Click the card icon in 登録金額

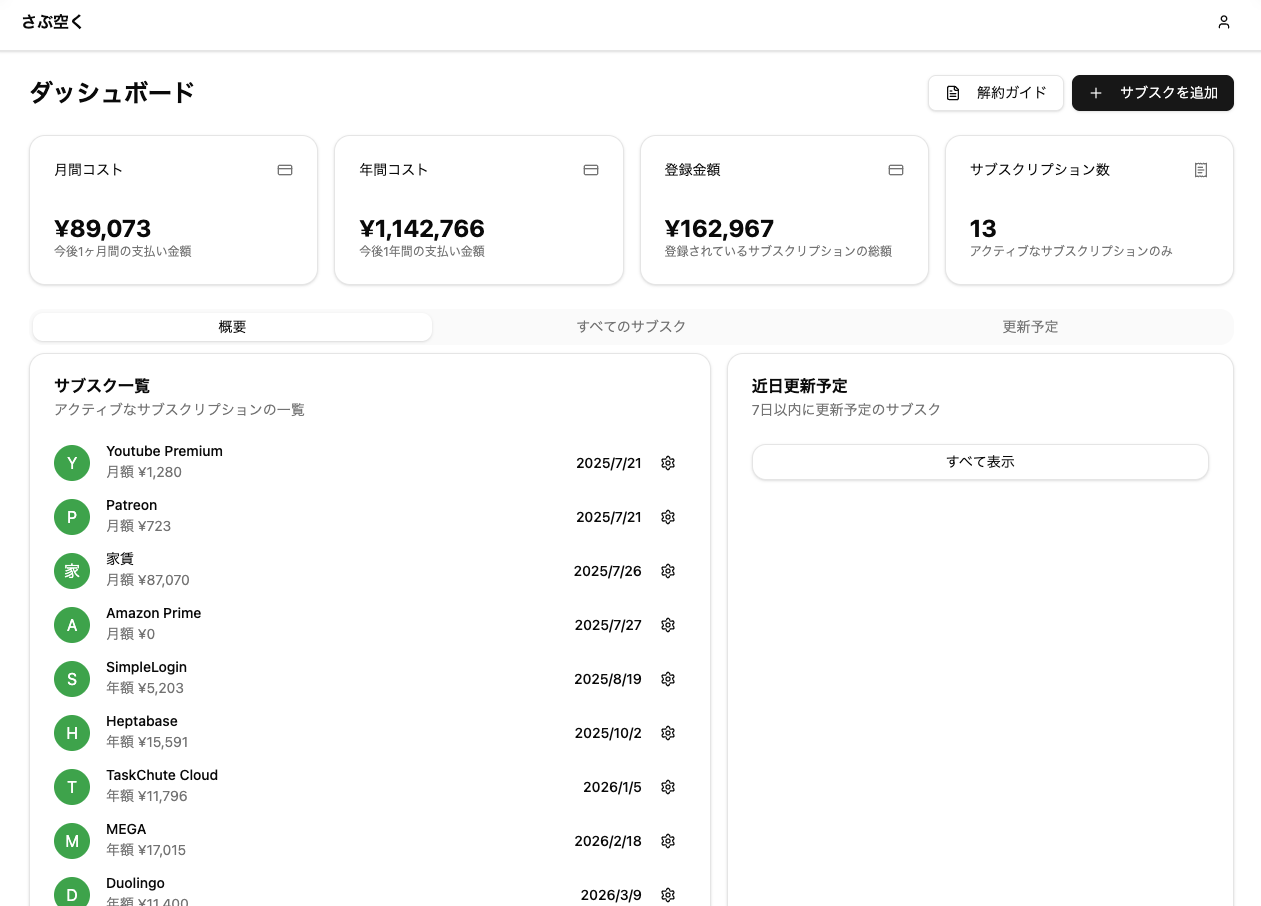tap(896, 170)
